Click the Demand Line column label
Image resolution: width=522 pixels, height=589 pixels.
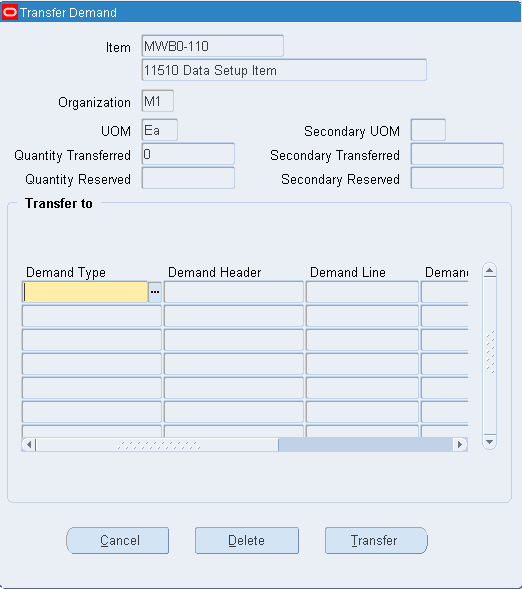[348, 272]
